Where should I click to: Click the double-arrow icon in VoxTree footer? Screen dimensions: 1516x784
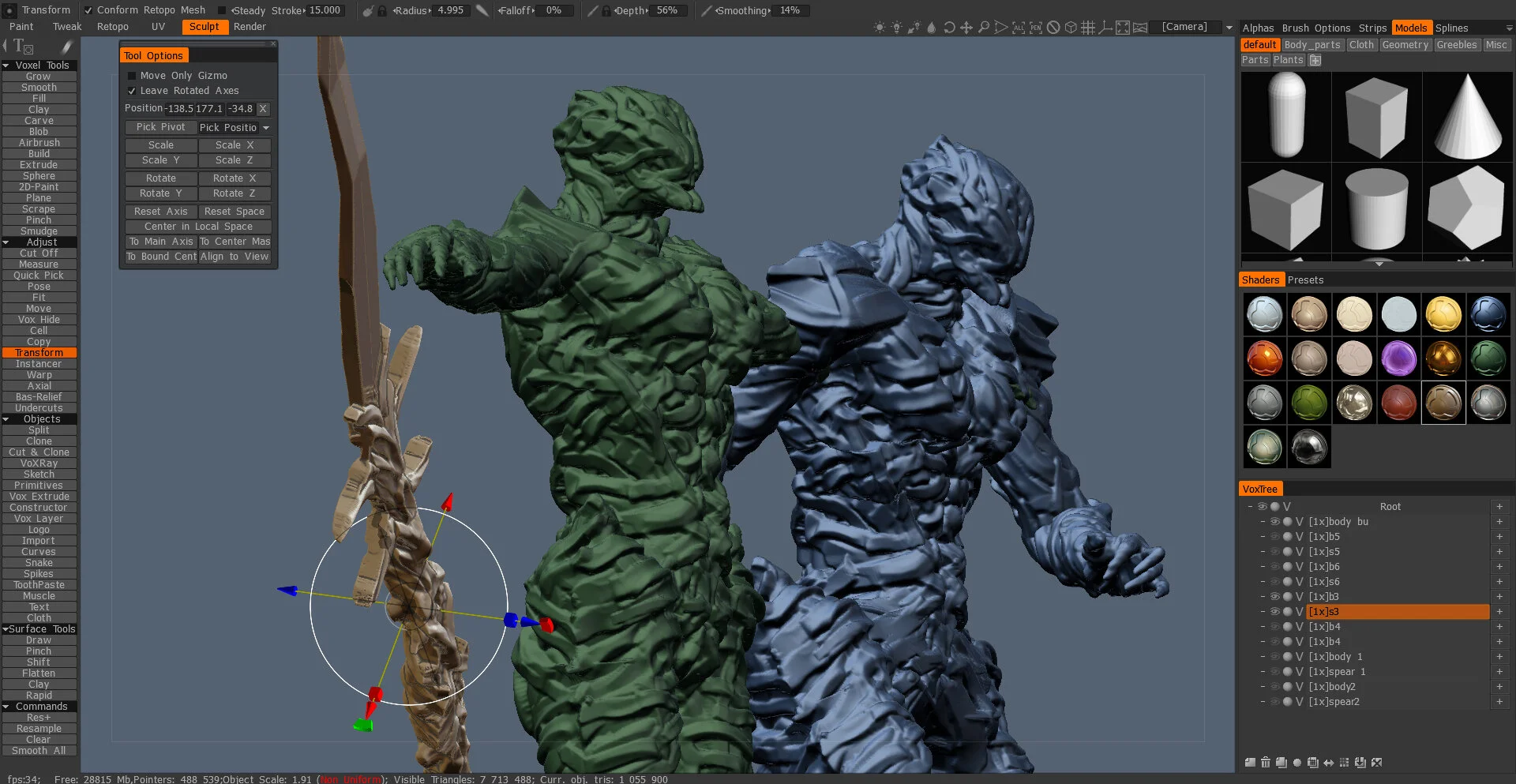tap(1329, 763)
